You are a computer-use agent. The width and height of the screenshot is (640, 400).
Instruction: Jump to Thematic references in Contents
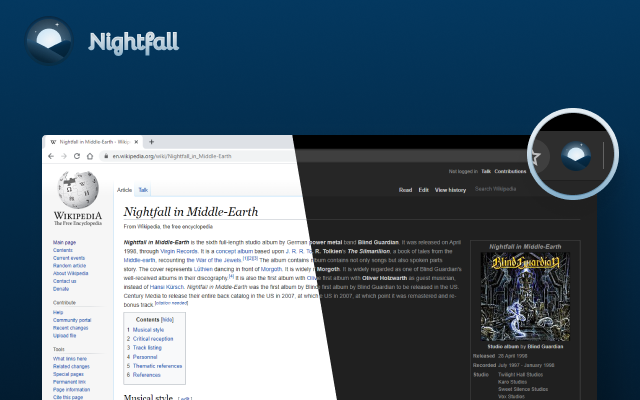(x=157, y=366)
